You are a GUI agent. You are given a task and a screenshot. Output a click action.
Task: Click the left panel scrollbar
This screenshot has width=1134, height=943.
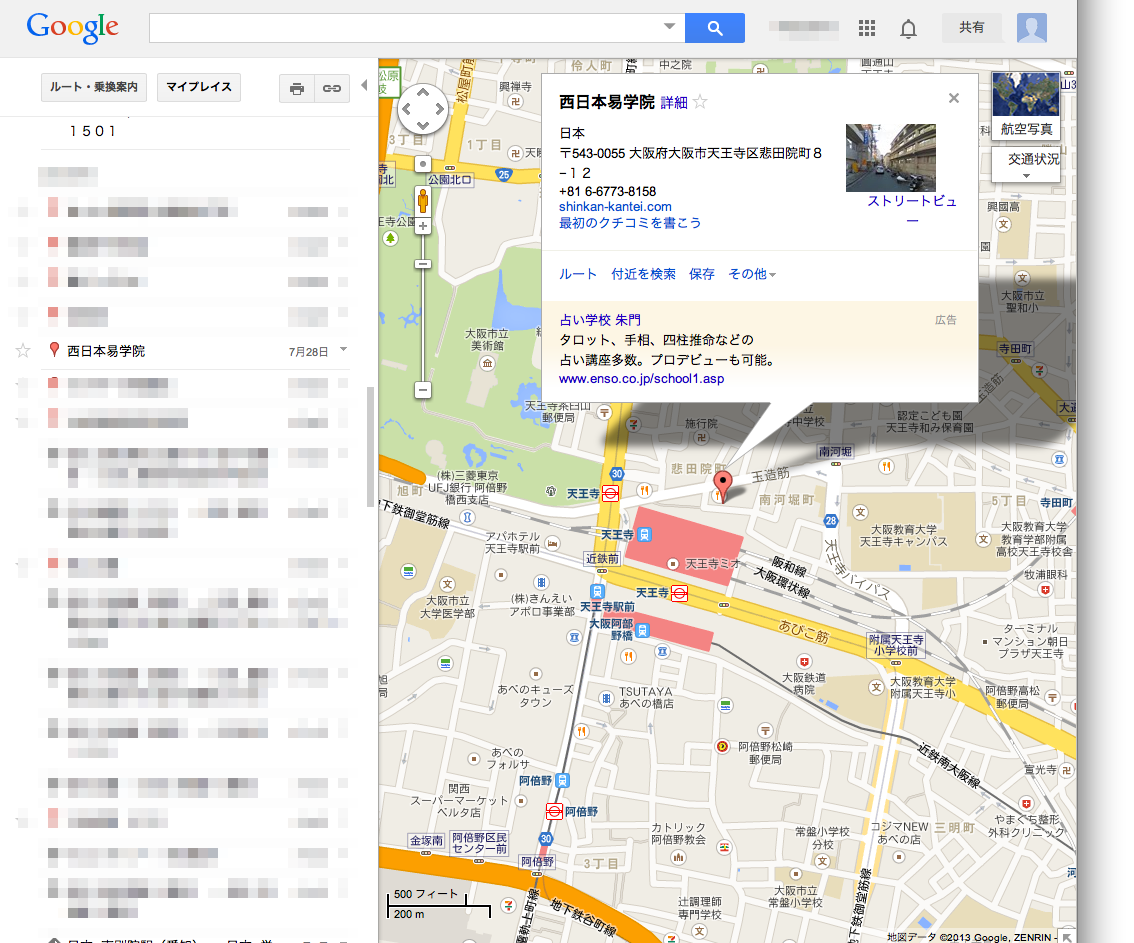370,447
